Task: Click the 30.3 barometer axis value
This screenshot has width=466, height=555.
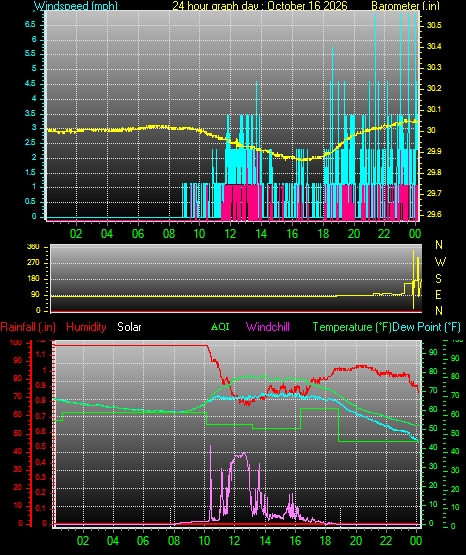Action: click(x=434, y=67)
